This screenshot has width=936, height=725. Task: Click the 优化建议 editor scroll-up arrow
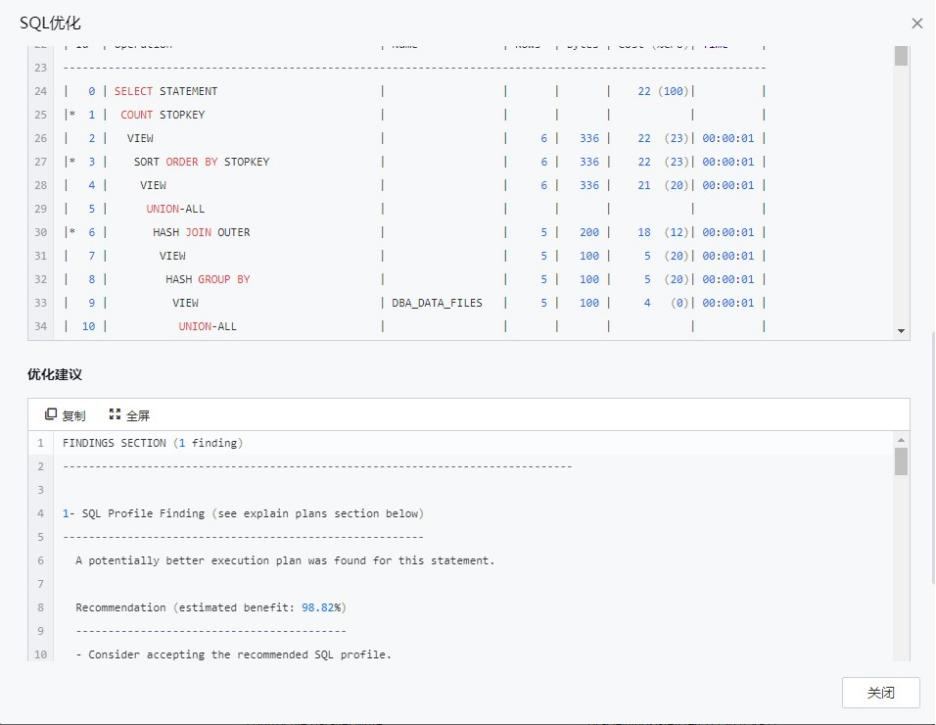901,440
